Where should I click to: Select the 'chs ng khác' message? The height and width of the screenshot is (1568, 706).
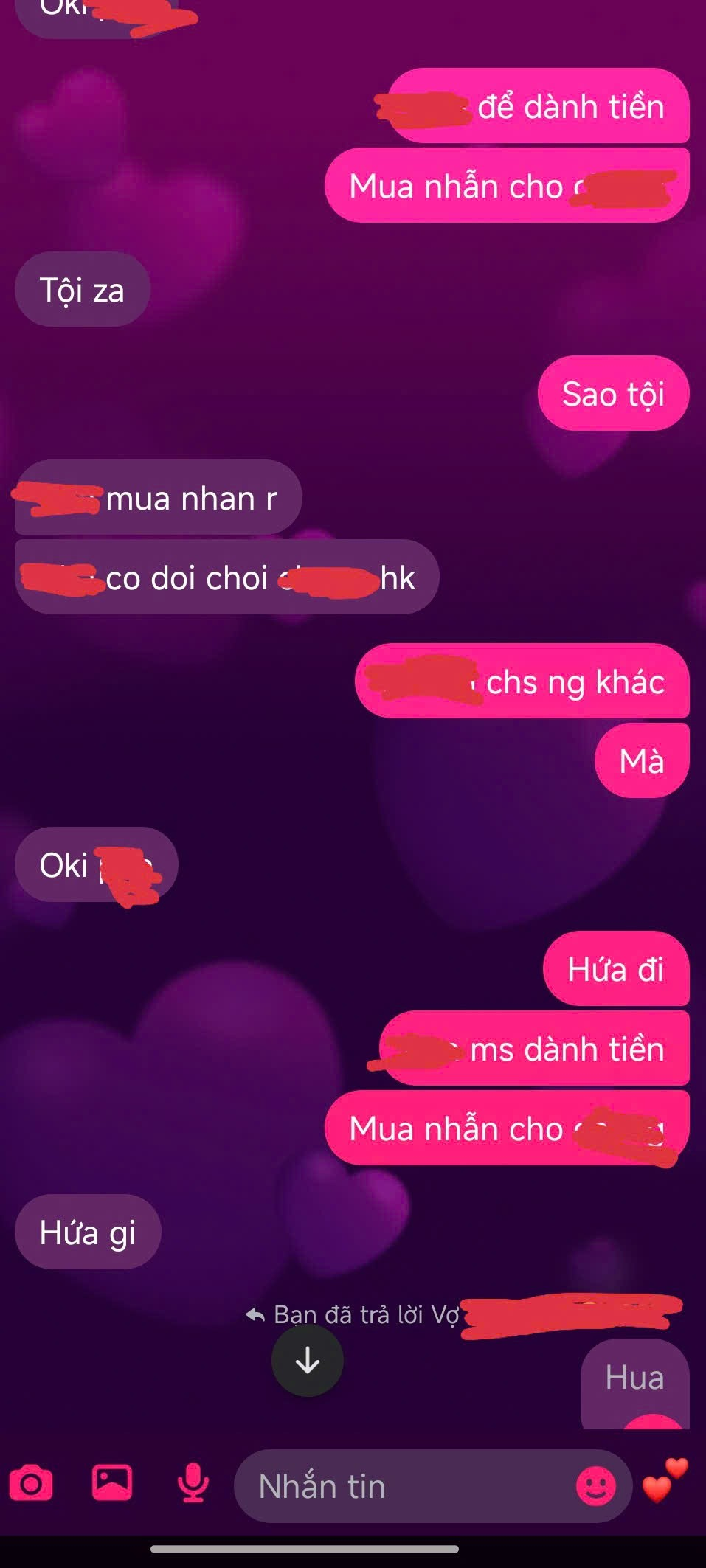(522, 681)
